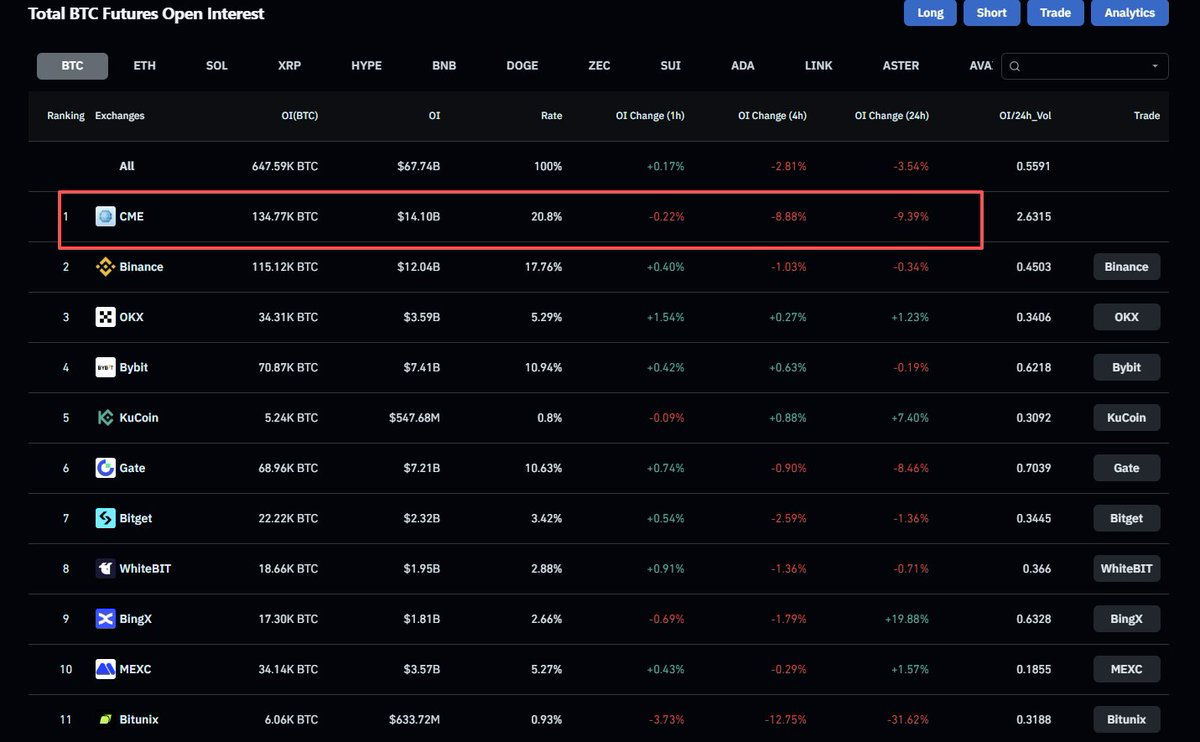Open the HYPE coin tab
This screenshot has width=1200, height=742.
pos(366,66)
